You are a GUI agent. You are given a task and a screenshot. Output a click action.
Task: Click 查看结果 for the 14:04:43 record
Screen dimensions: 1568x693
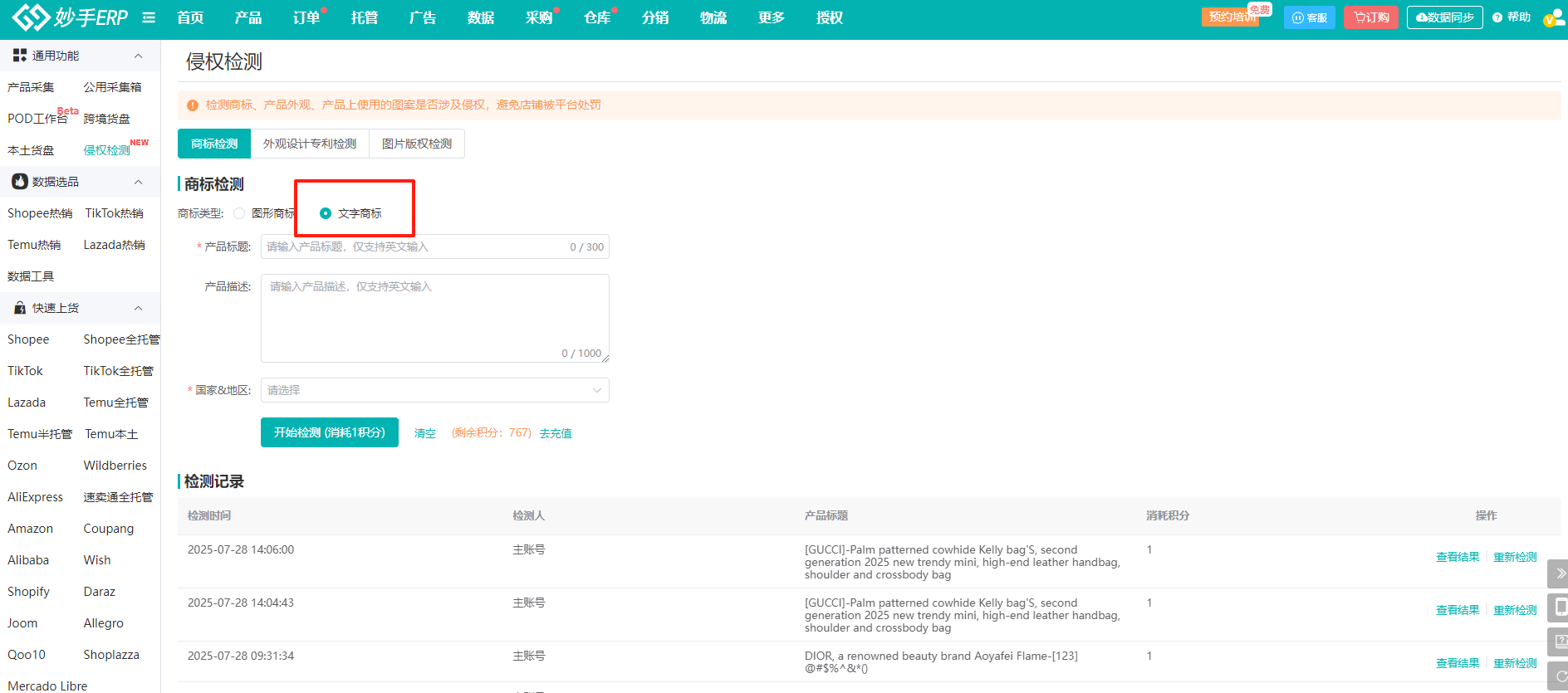pyautogui.click(x=1458, y=610)
